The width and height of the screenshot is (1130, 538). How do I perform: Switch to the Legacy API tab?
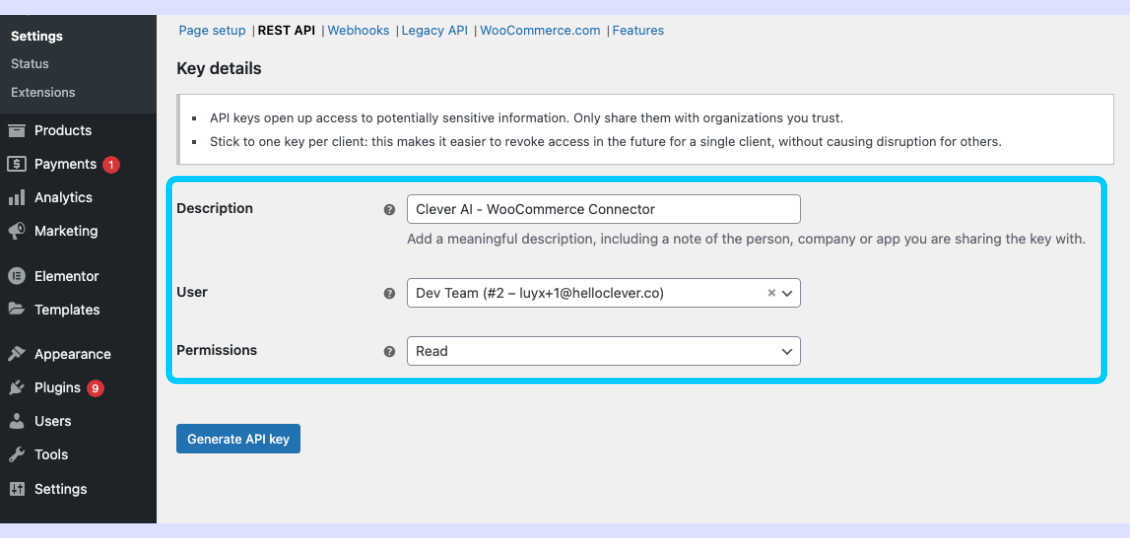point(435,30)
